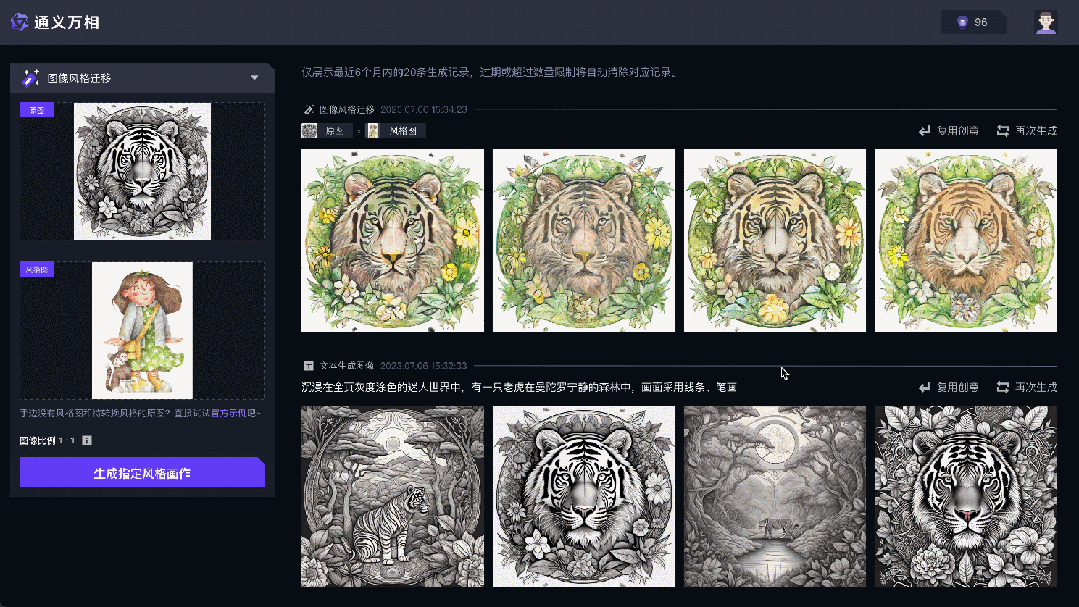Click the 风格图 style thumbnail chip
Viewport: 1079px width, 607px height.
pyautogui.click(x=395, y=131)
